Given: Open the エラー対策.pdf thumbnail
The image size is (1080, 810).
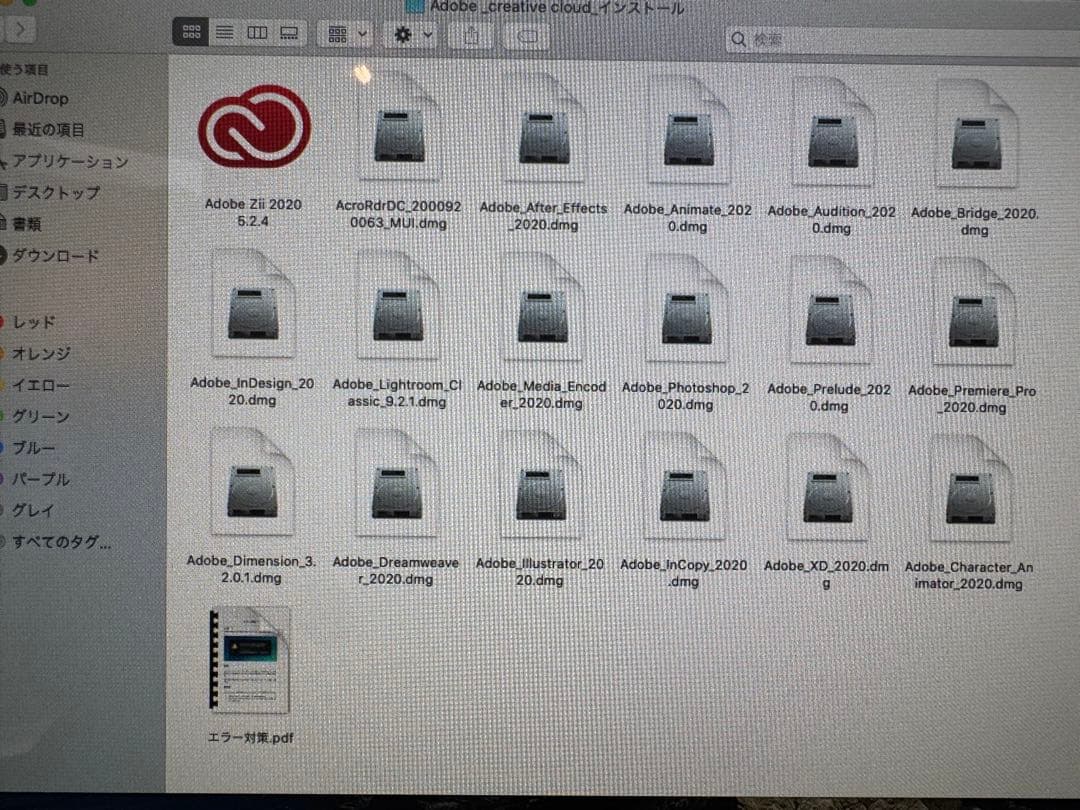Looking at the screenshot, I should point(249,660).
